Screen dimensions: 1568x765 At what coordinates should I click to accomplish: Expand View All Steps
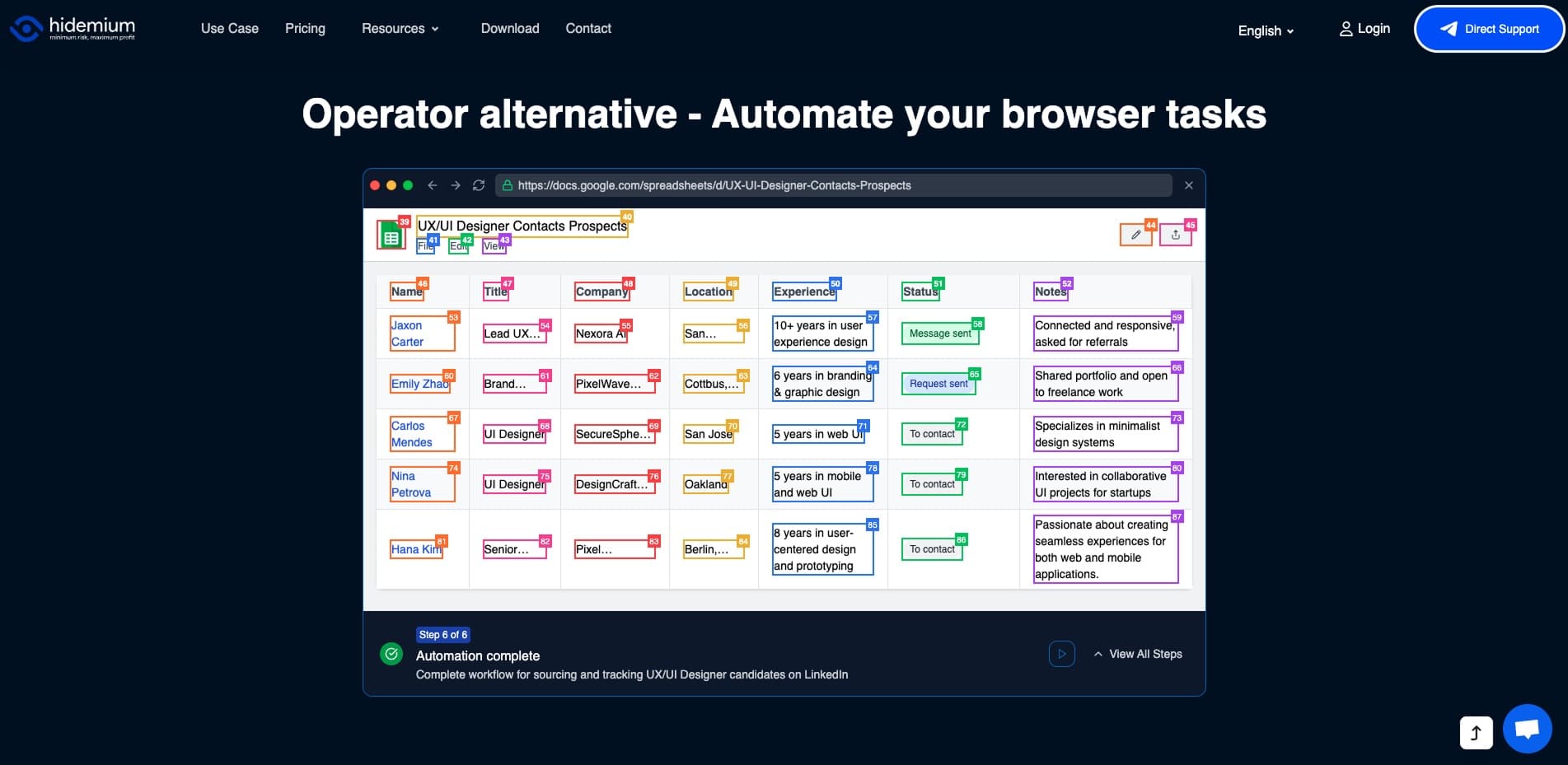pos(1138,654)
